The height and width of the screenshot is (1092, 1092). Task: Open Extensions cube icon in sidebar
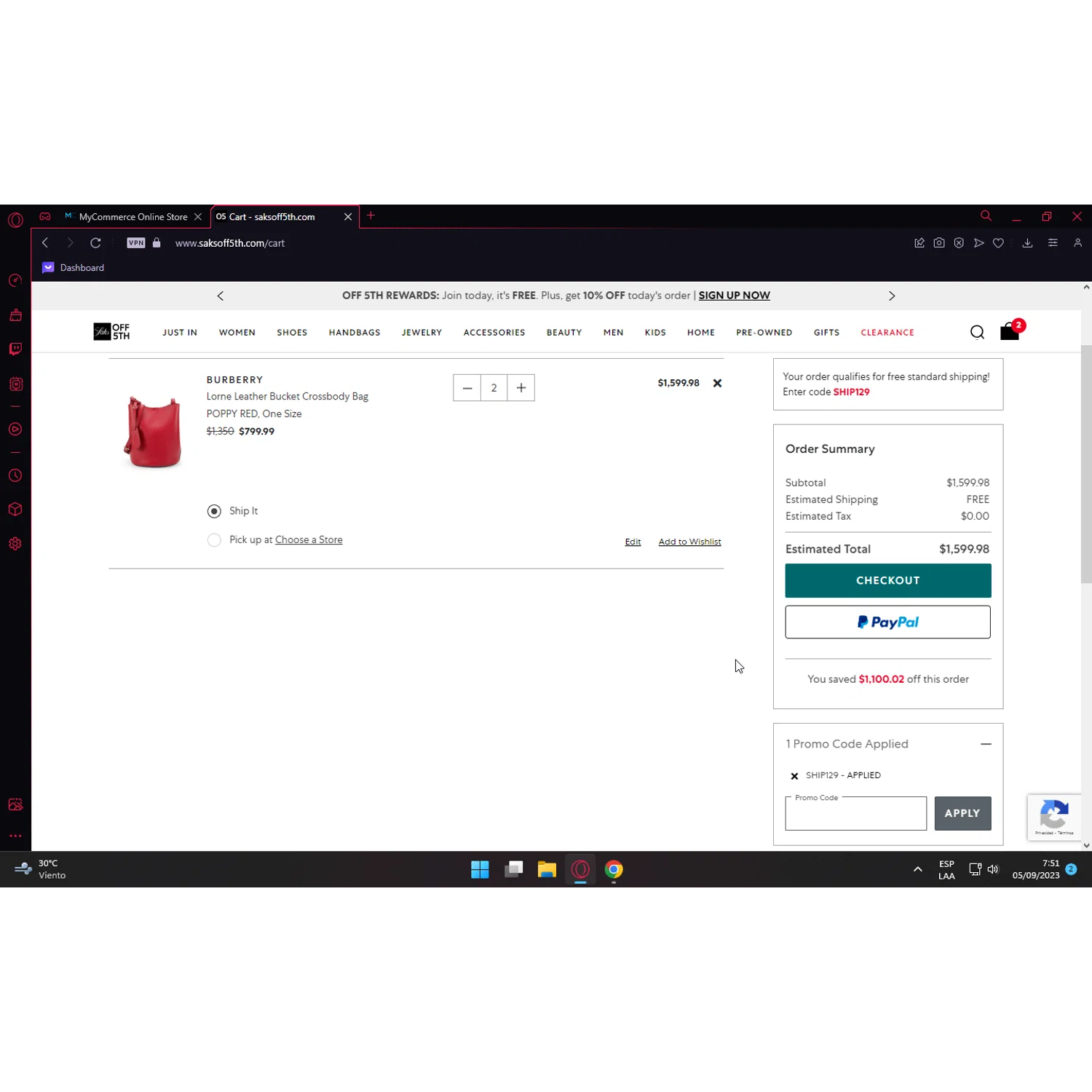[15, 510]
